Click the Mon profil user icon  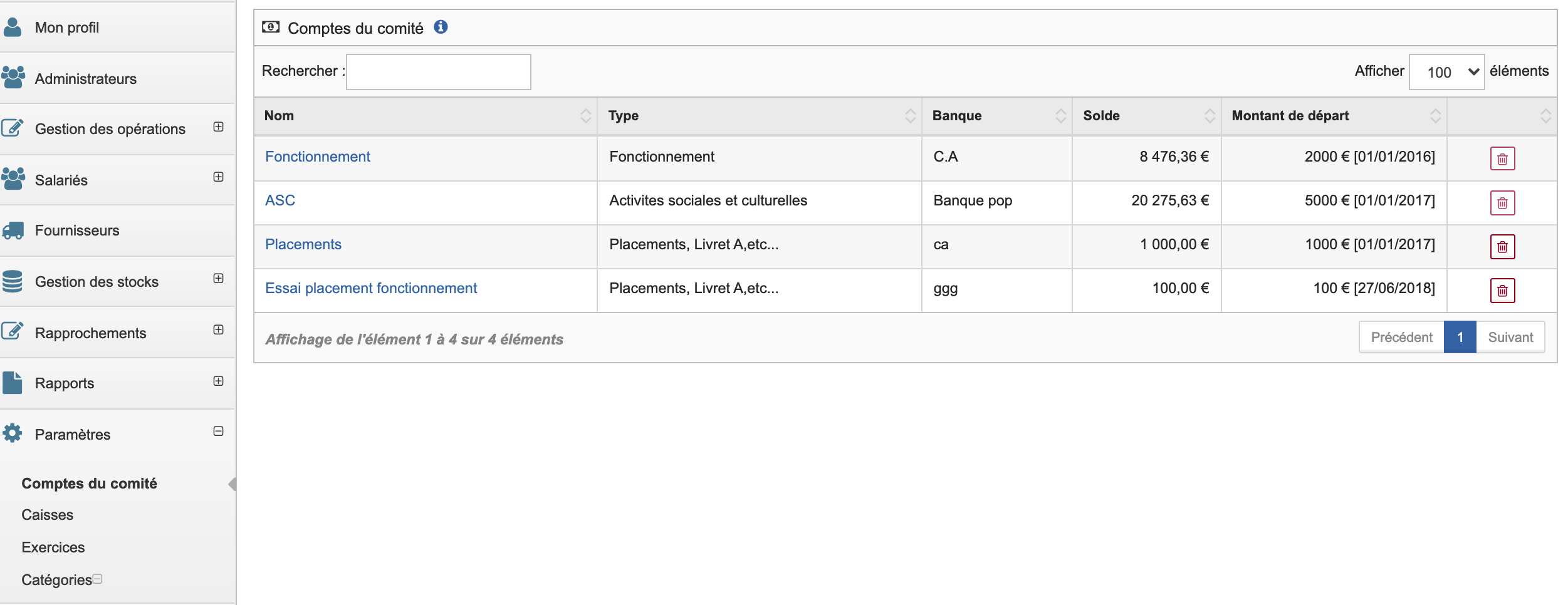13,27
